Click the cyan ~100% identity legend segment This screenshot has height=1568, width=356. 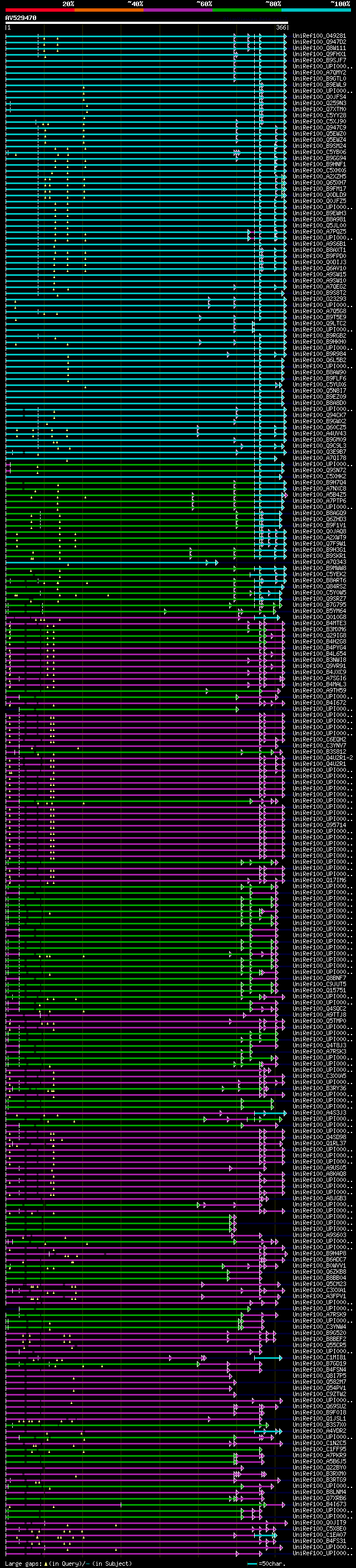316,10
